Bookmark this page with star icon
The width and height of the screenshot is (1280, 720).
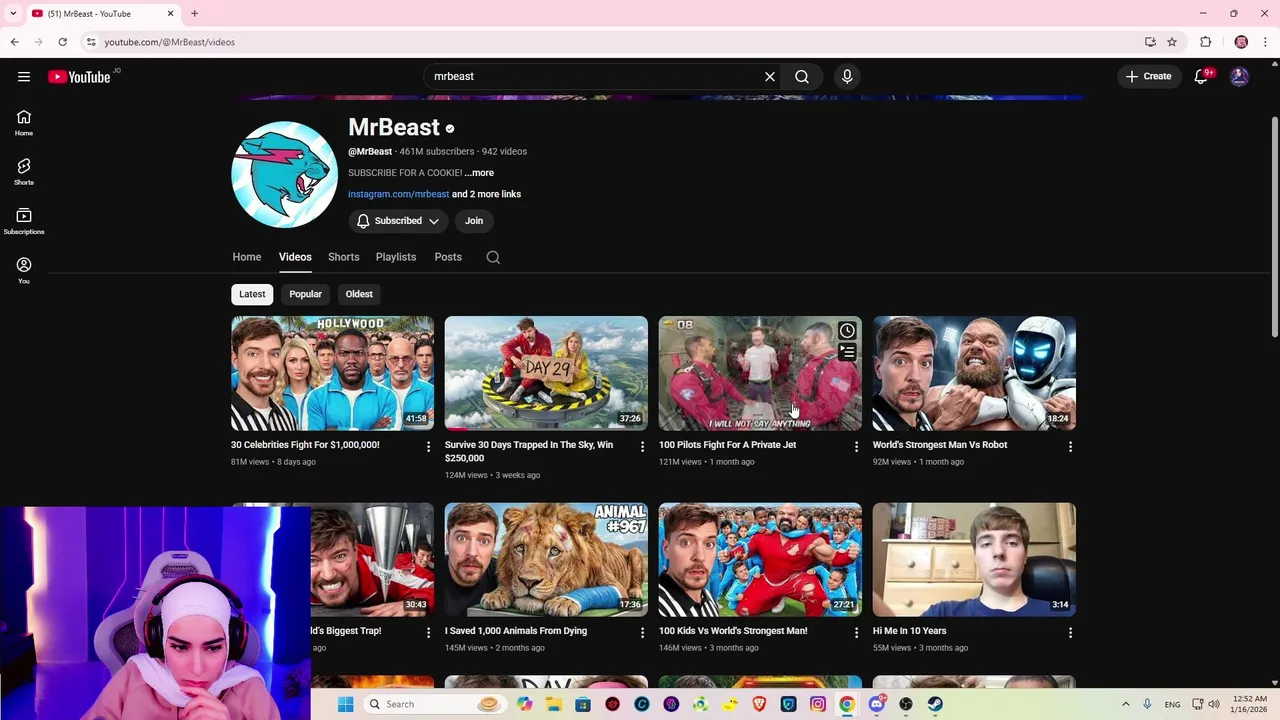click(x=1172, y=42)
